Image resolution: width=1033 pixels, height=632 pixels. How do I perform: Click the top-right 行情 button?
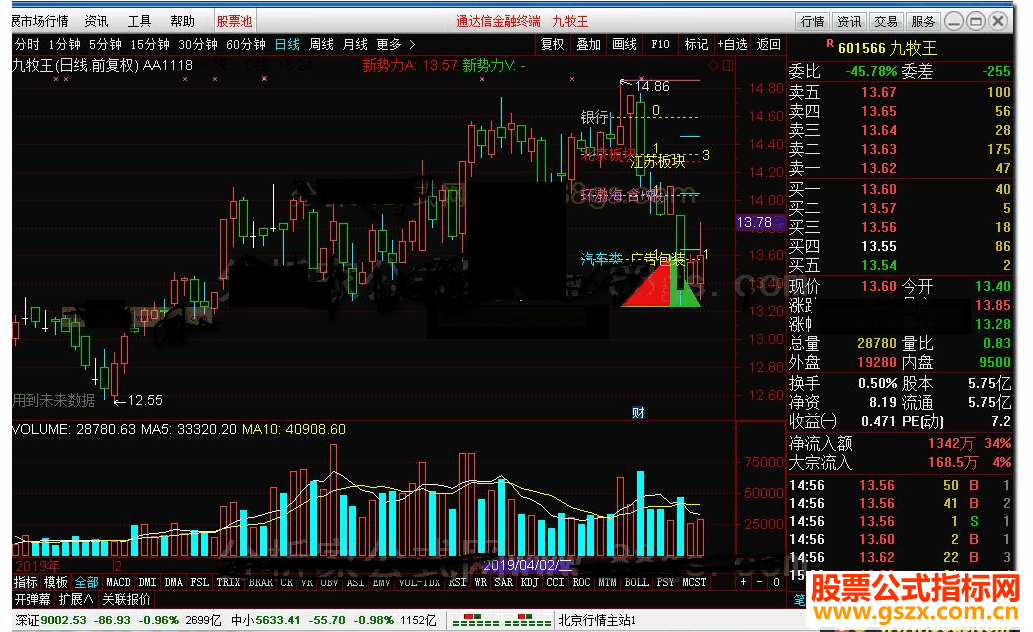tap(812, 21)
